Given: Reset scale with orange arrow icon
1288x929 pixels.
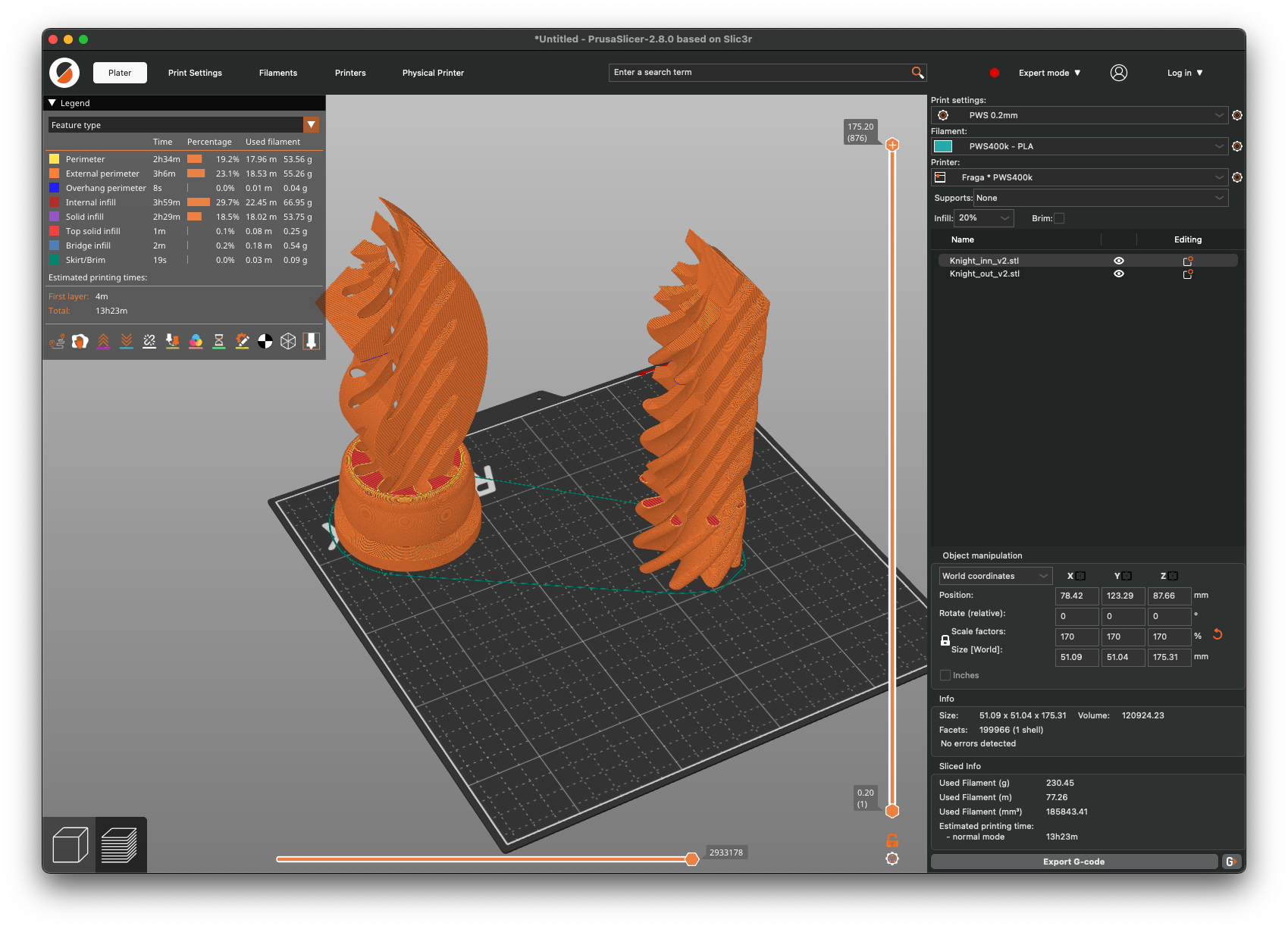Looking at the screenshot, I should pyautogui.click(x=1217, y=635).
